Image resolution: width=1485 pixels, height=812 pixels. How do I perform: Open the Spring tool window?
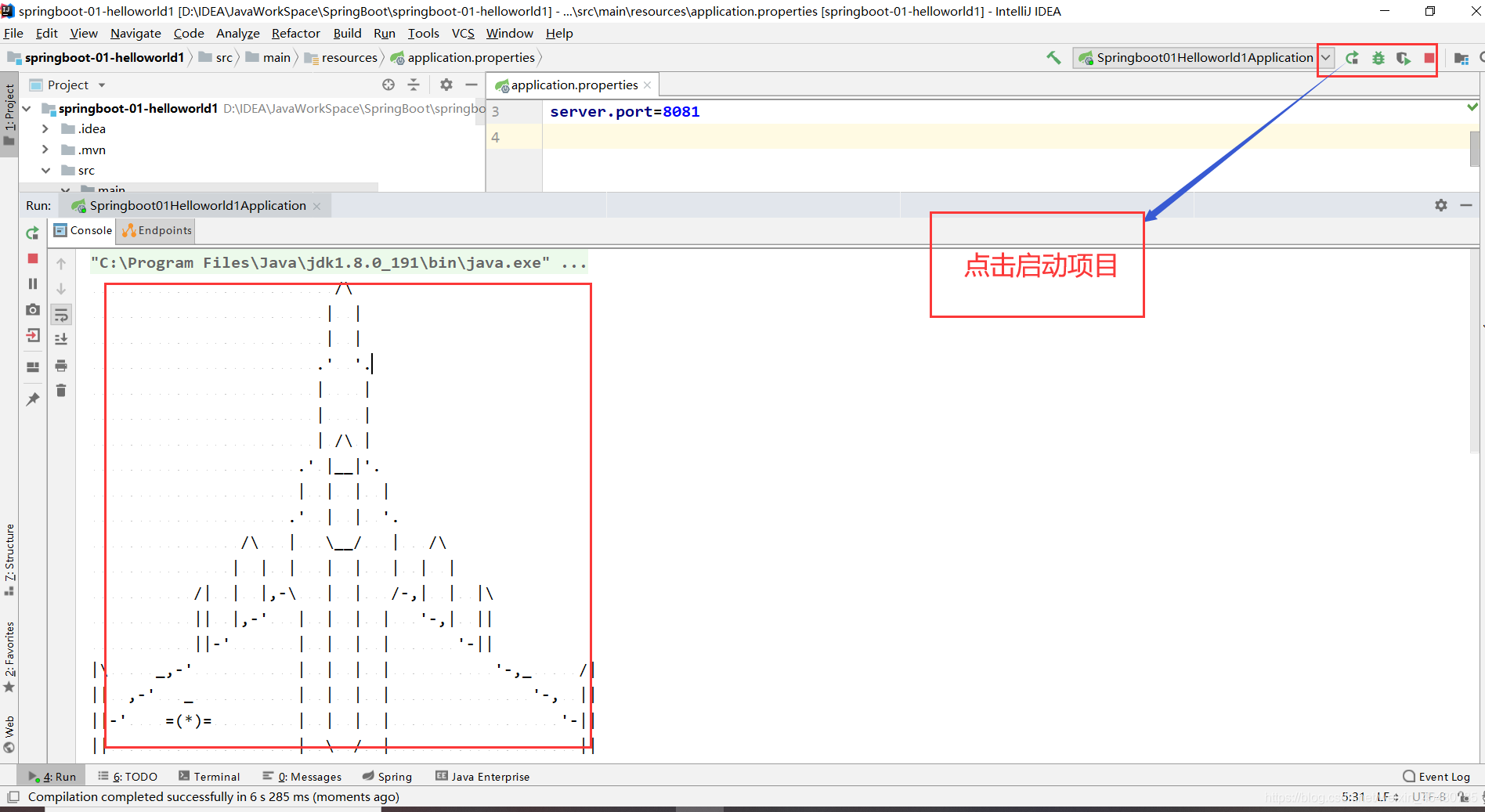387,777
